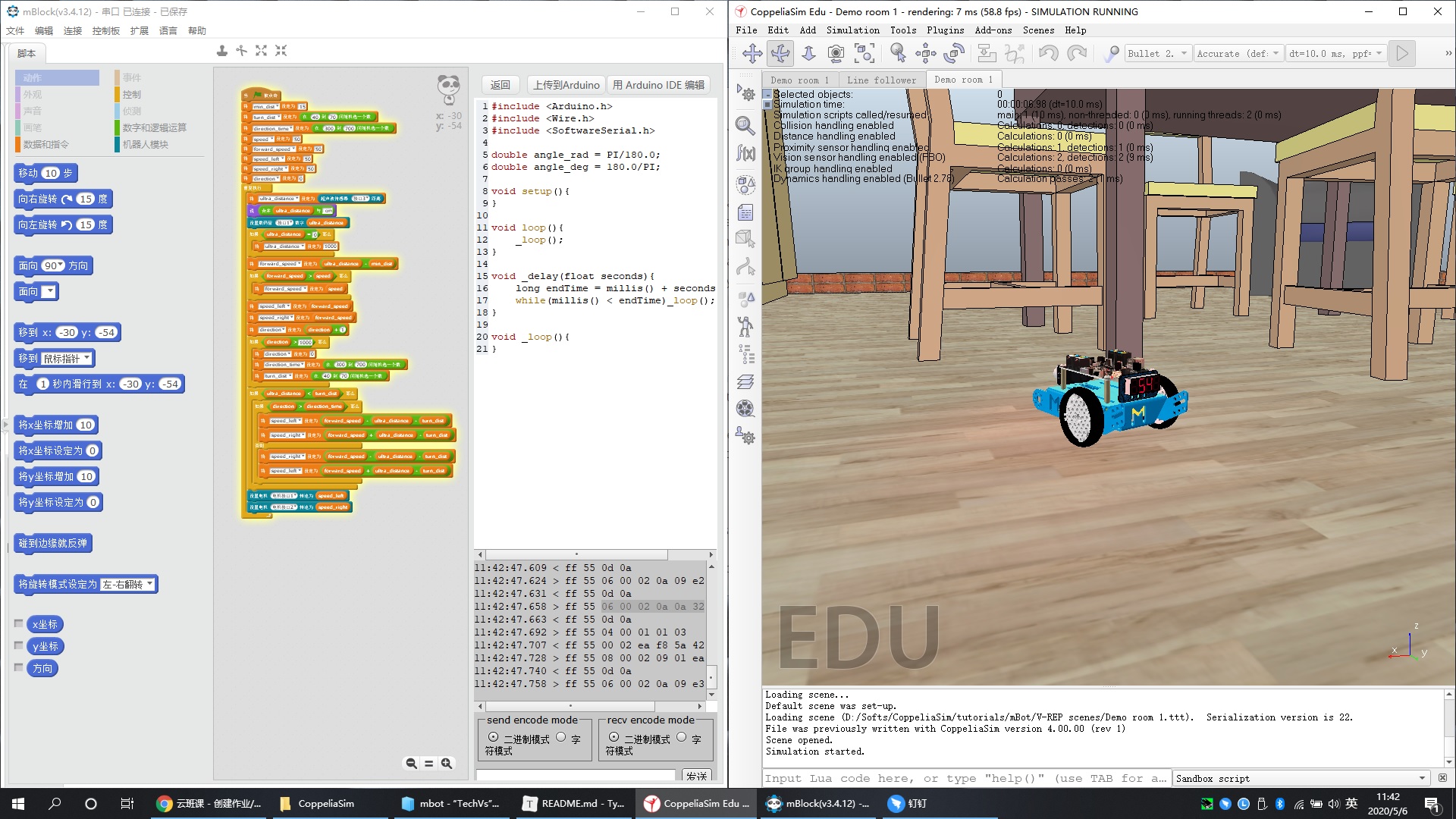The height and width of the screenshot is (819, 1456).
Task: Click the 返回 button
Action: coord(500,85)
